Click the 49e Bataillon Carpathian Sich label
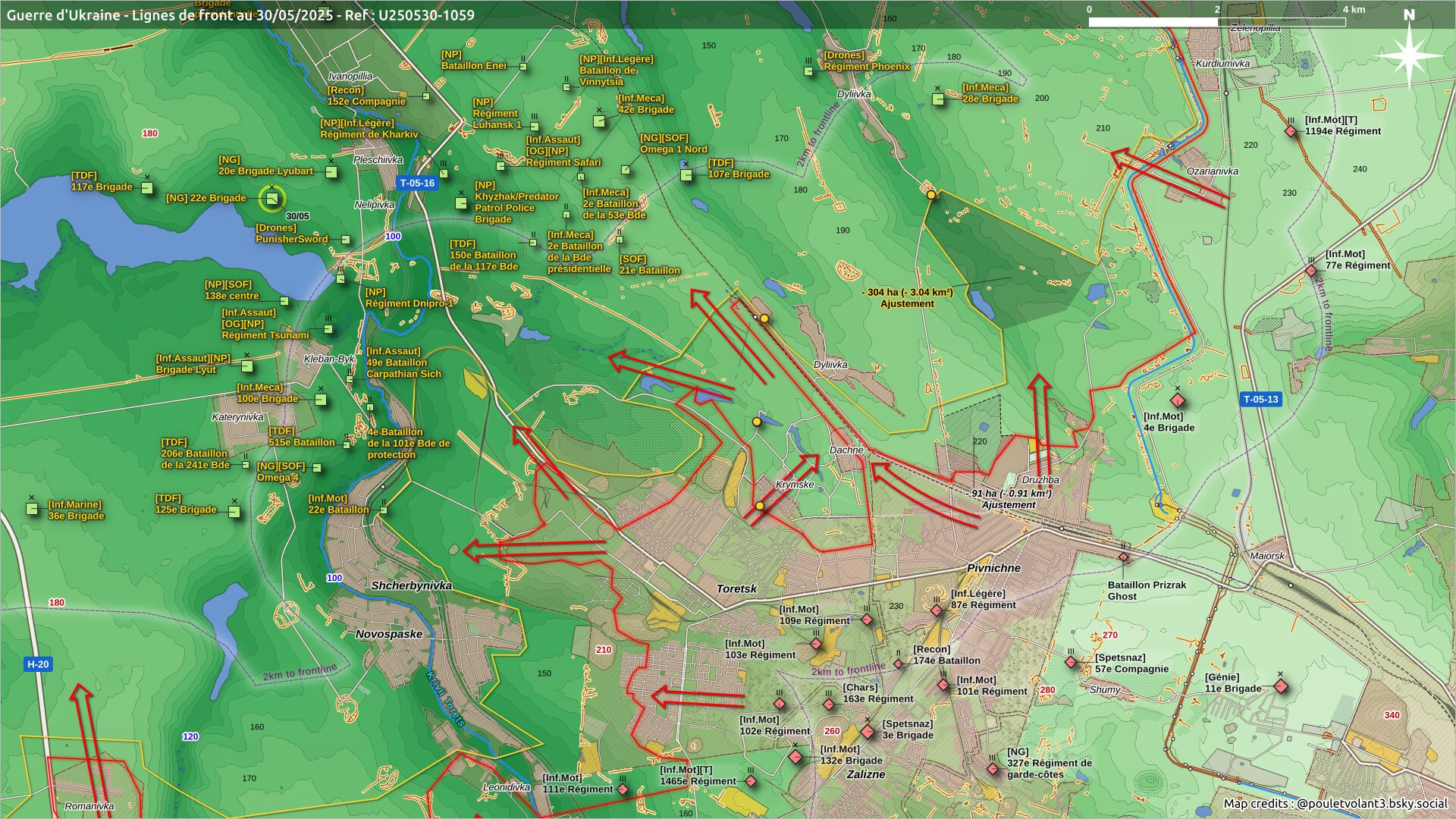Screen dimensions: 1456x819 [x=403, y=362]
